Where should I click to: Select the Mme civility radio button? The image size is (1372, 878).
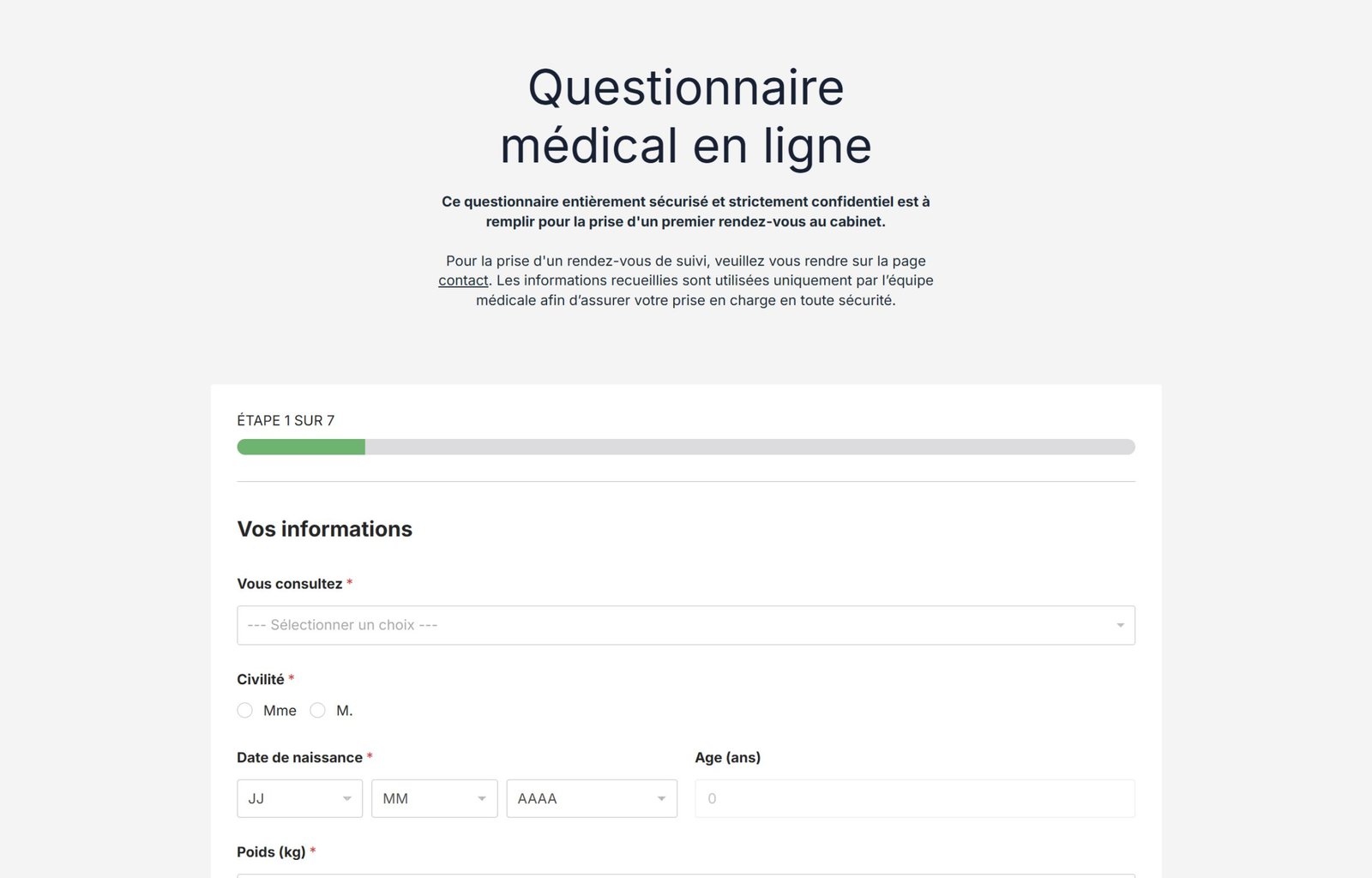[x=245, y=710]
